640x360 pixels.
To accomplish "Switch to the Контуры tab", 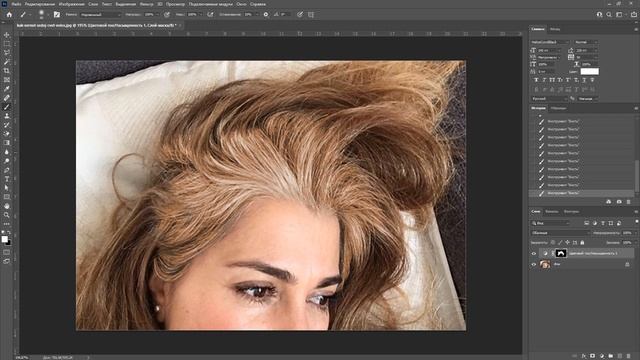I will [x=571, y=211].
